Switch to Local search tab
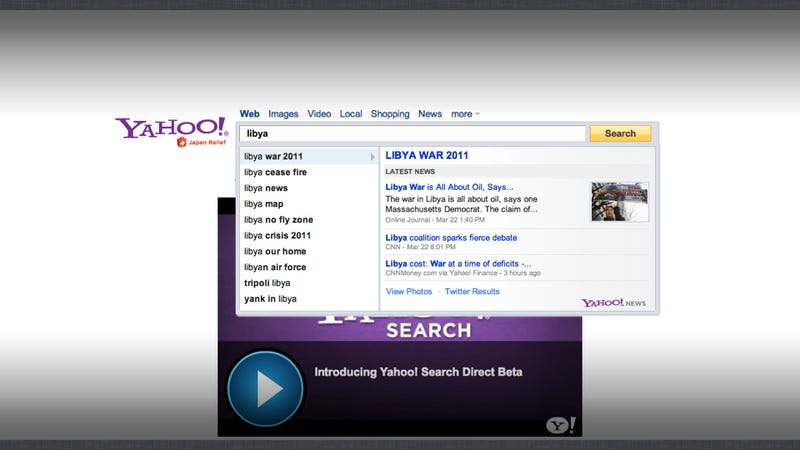The image size is (800, 450). tap(351, 114)
